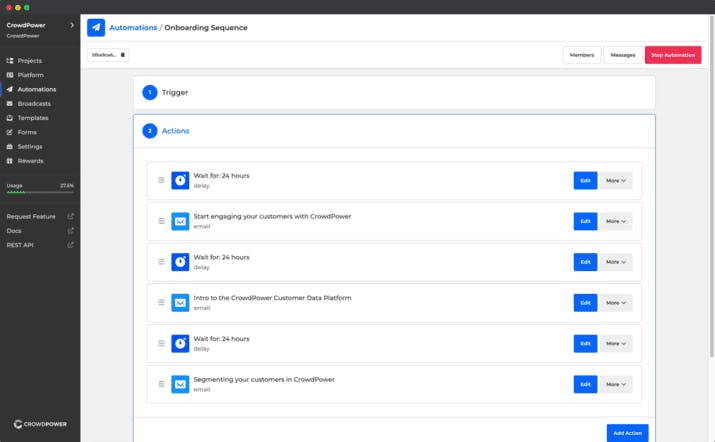Click clock icon of third Wait for 24 hours
The width and height of the screenshot is (715, 442).
pos(180,343)
